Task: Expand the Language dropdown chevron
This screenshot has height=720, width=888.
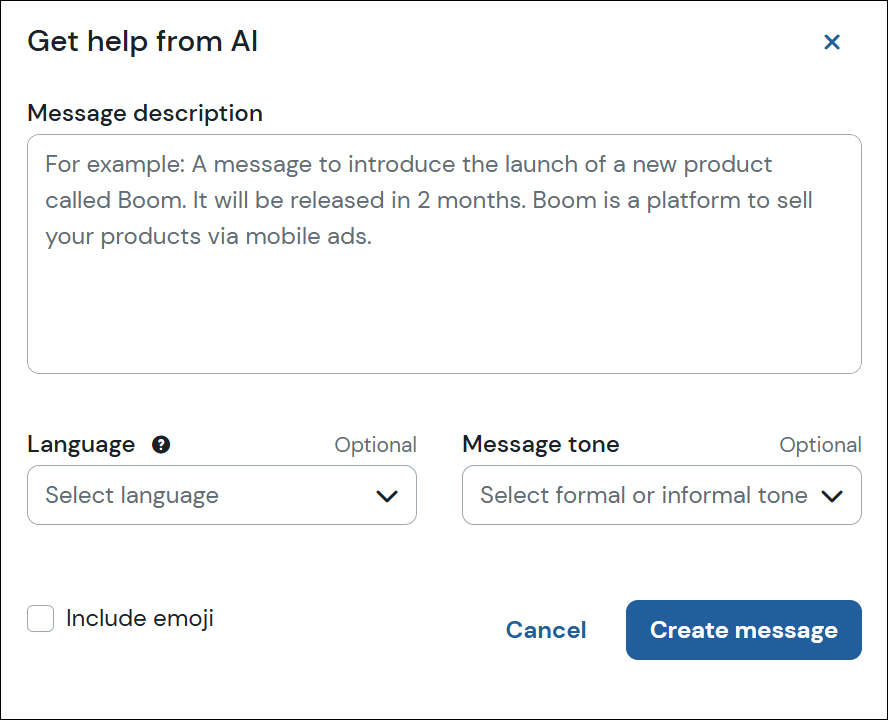Action: pyautogui.click(x=387, y=495)
